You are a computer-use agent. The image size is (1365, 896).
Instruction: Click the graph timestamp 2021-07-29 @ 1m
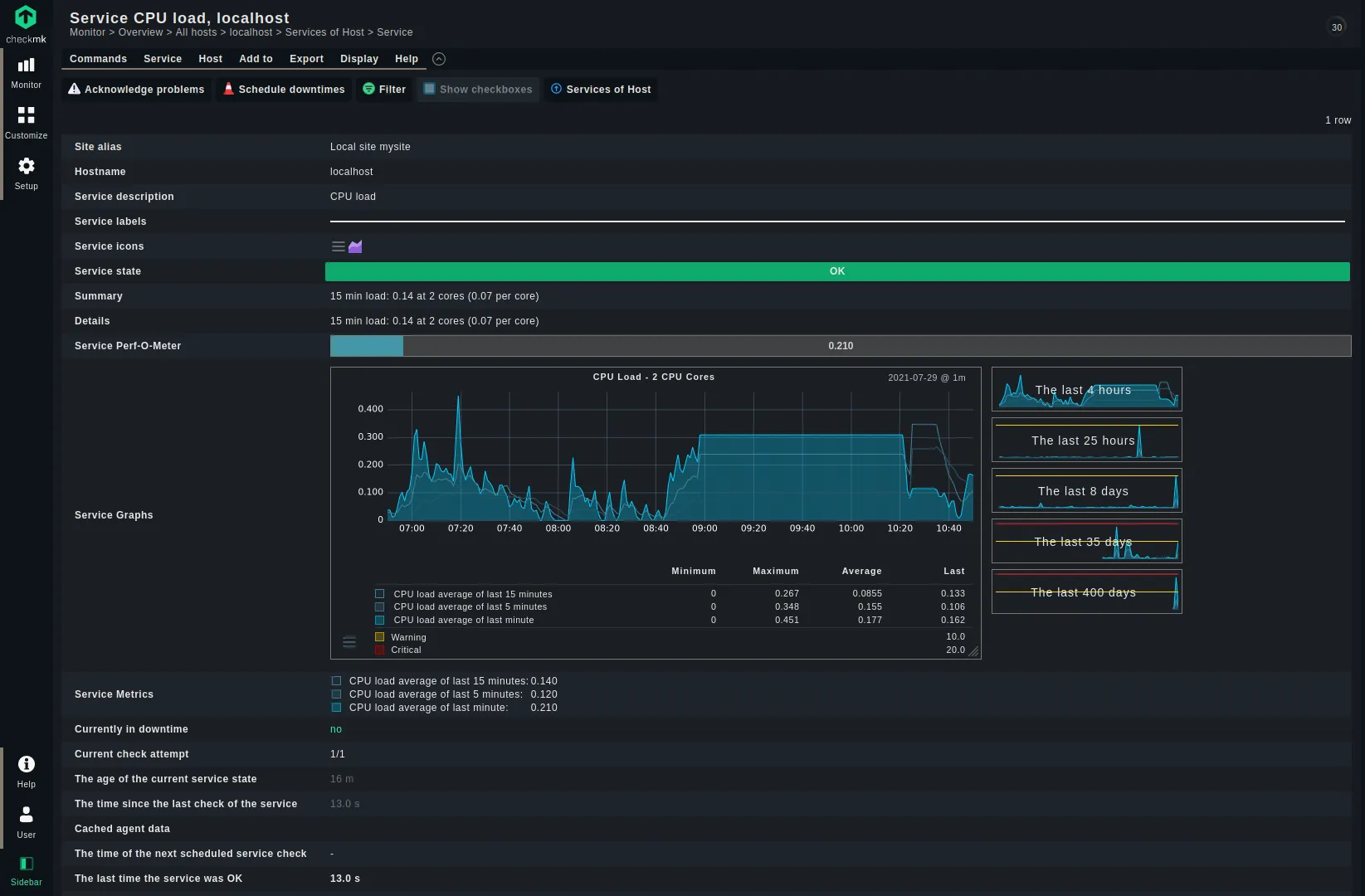[926, 377]
